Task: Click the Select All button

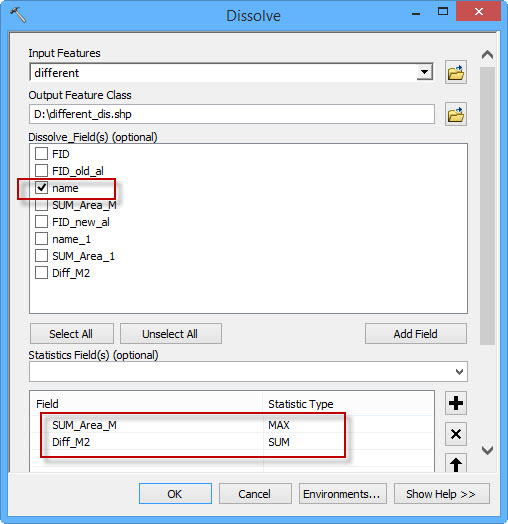Action: pyautogui.click(x=72, y=334)
